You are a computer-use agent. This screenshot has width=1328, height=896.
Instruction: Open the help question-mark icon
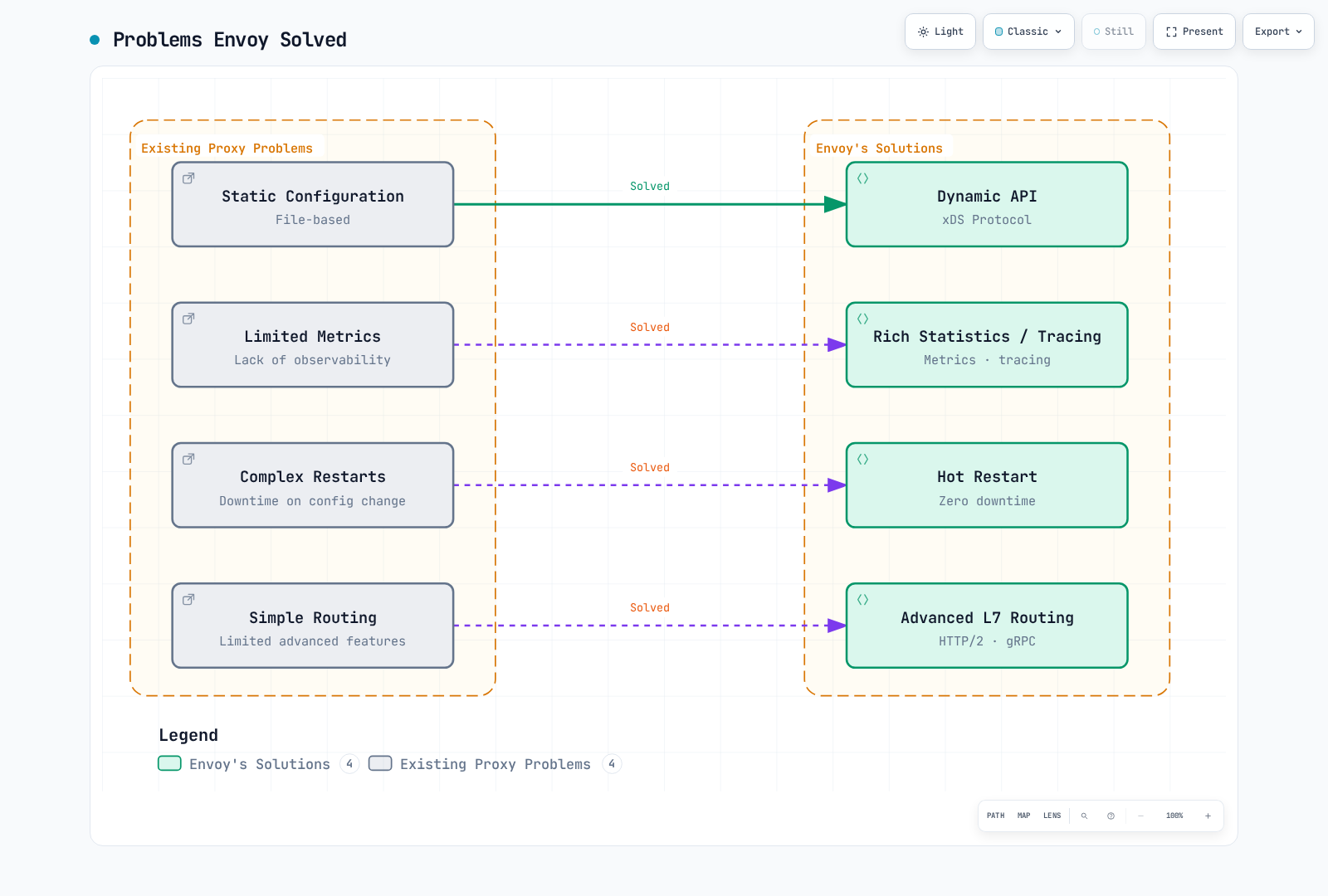[x=1111, y=816]
